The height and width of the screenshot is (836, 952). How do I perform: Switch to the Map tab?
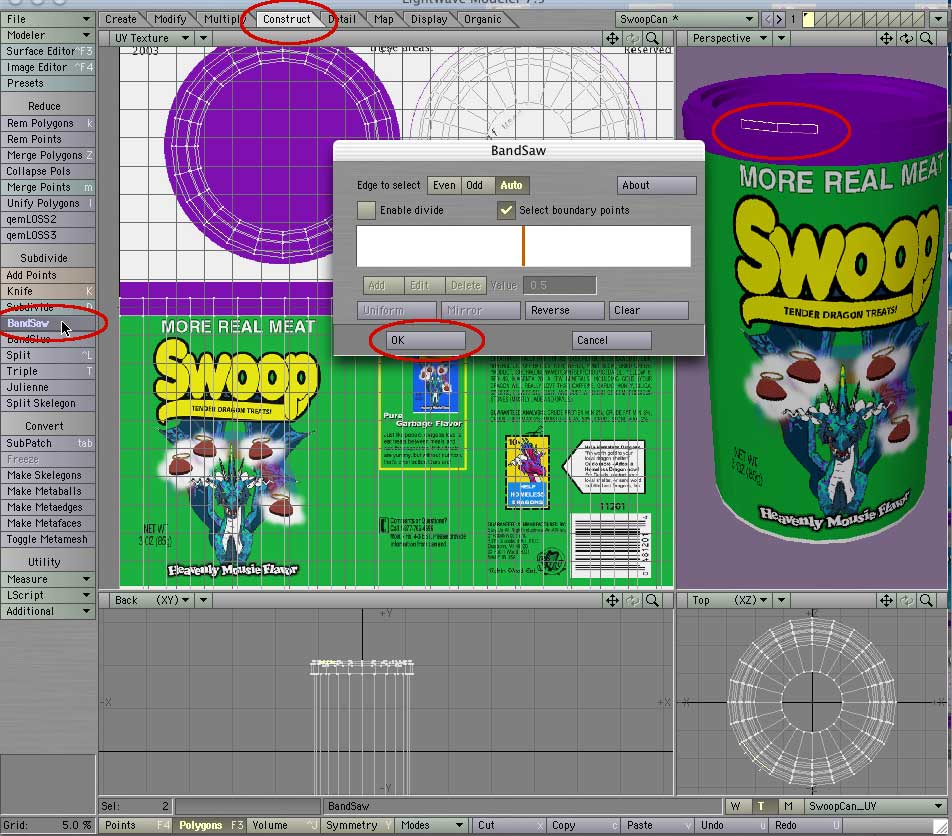(x=384, y=19)
